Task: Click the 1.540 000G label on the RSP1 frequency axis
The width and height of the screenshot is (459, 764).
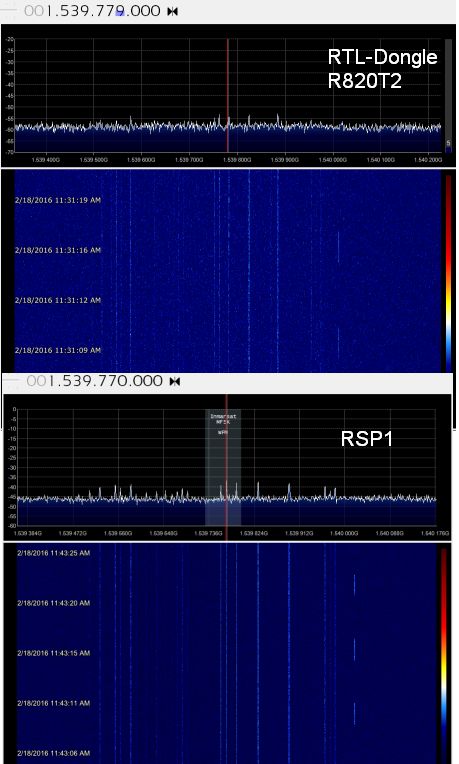Action: pos(344,534)
